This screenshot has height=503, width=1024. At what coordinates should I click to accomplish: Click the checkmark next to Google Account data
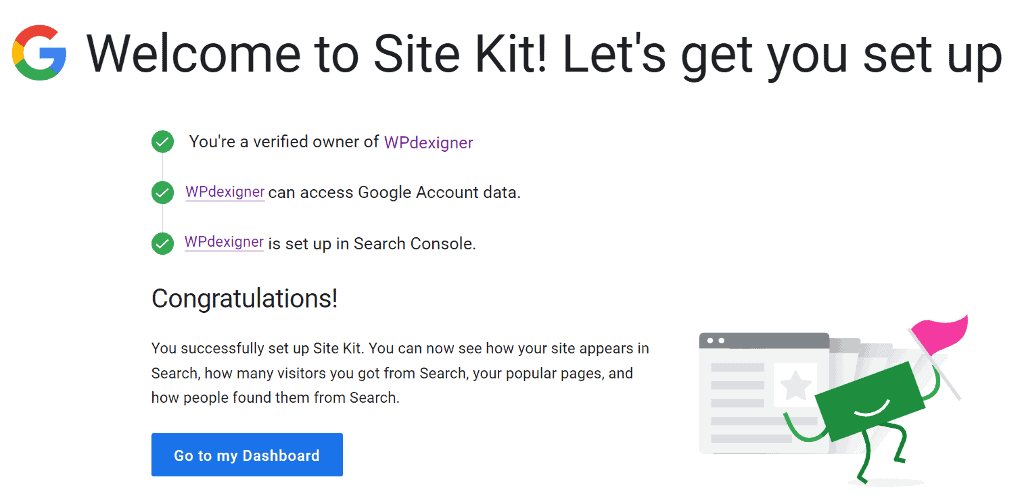[x=162, y=192]
